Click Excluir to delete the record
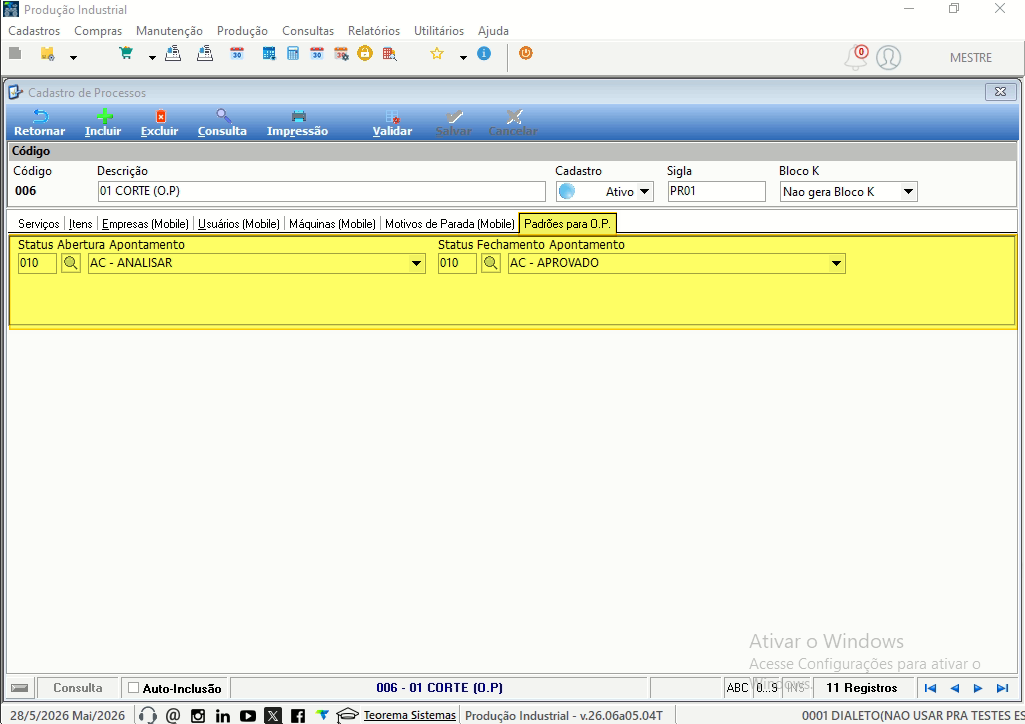Image resolution: width=1025 pixels, height=724 pixels. pos(160,123)
